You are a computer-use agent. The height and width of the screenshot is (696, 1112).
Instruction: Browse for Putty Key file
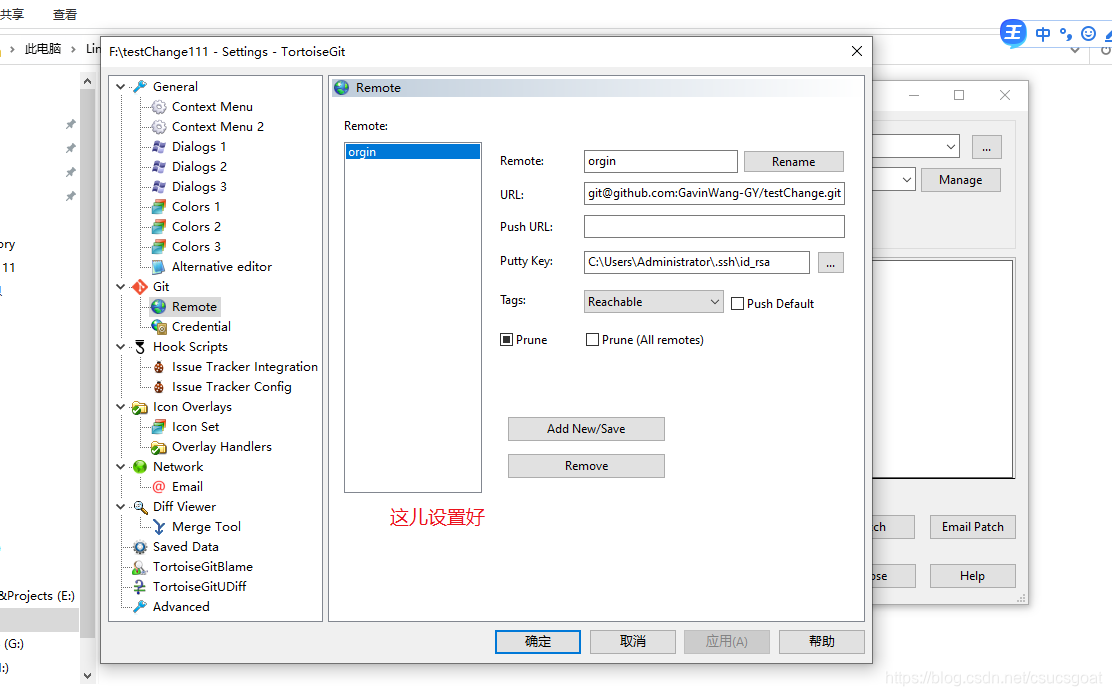830,263
